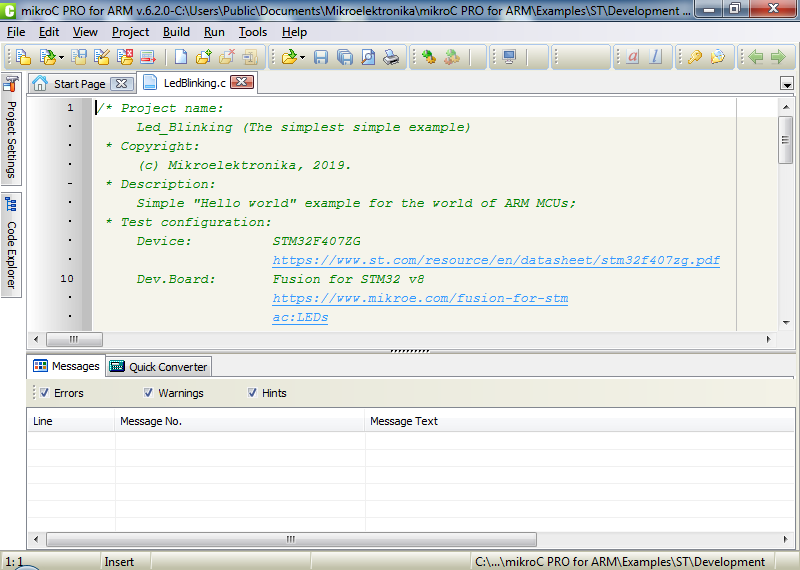Click the Print printer icon
This screenshot has height=570, width=800.
[391, 57]
